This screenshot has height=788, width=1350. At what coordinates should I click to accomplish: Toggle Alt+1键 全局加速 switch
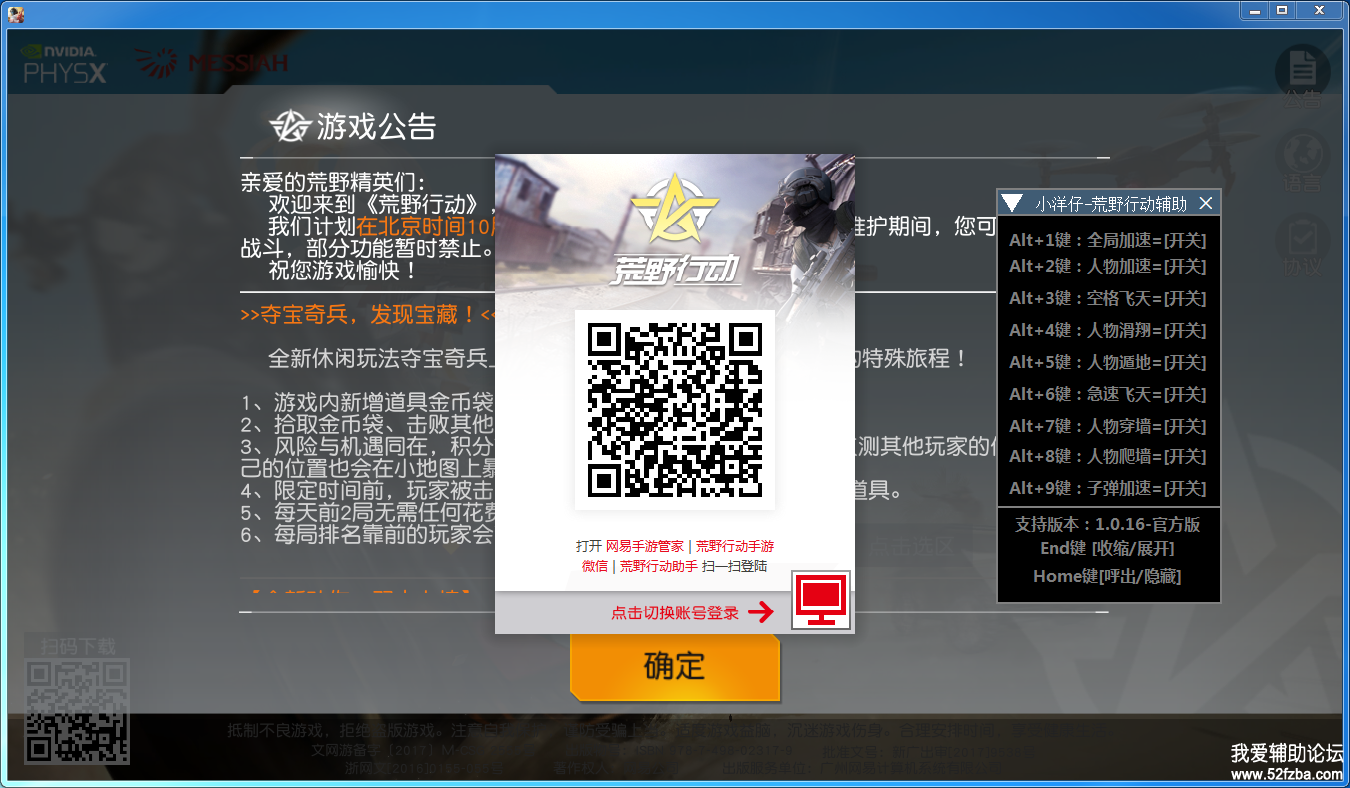(1108, 240)
